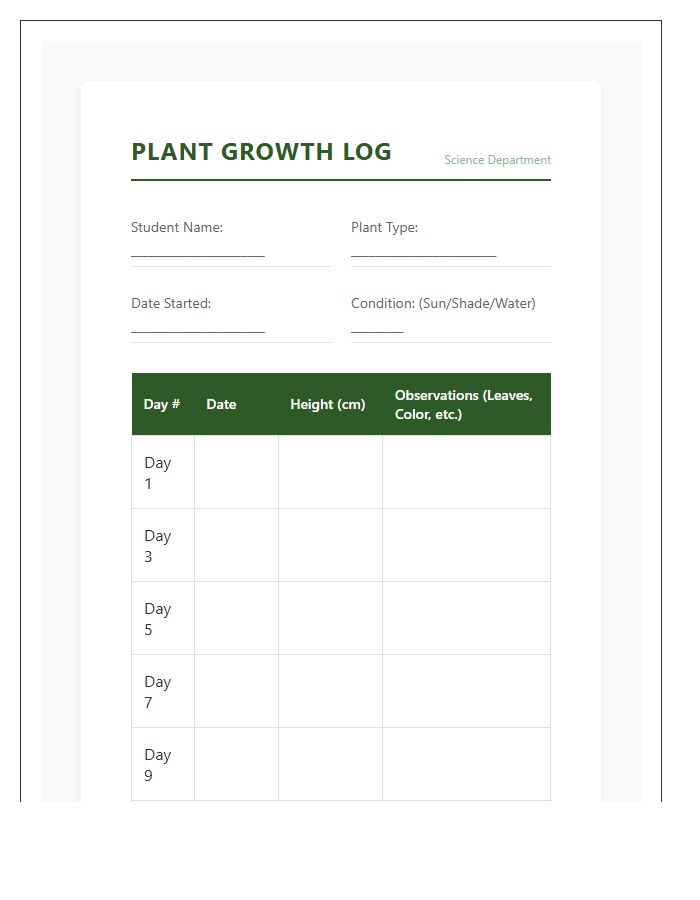
Task: Click the Observations cell for Day 3
Action: pyautogui.click(x=466, y=545)
